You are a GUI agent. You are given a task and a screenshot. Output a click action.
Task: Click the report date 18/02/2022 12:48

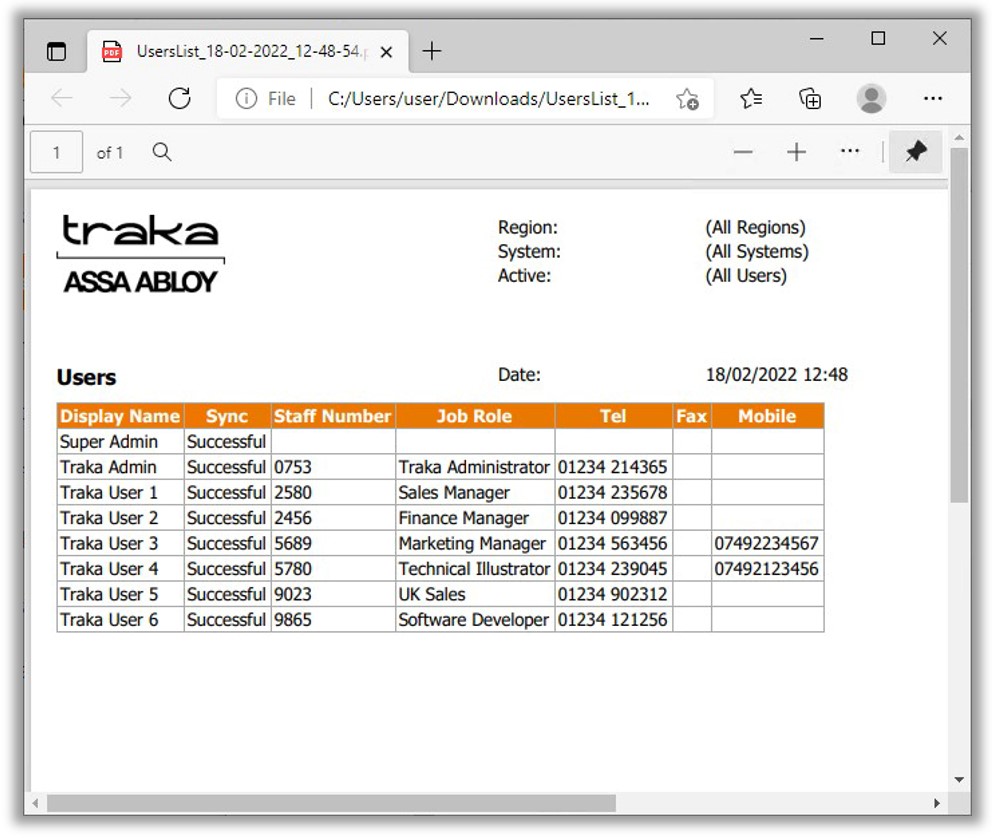tap(777, 375)
